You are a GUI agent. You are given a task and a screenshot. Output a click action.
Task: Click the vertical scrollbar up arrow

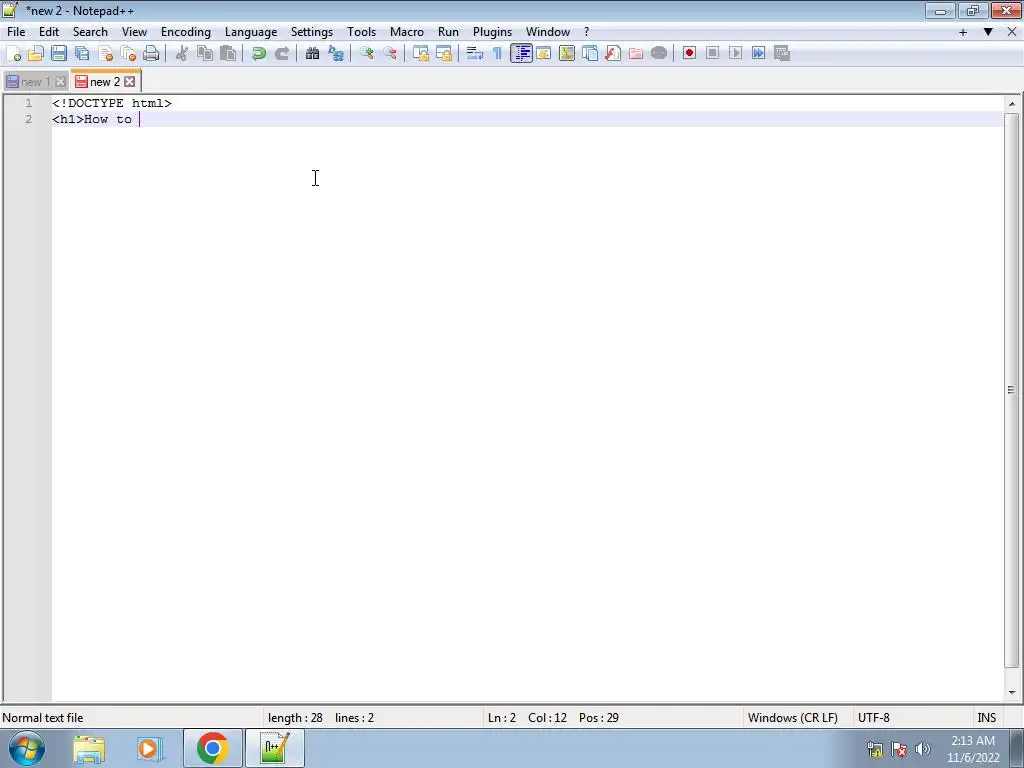(x=1012, y=104)
